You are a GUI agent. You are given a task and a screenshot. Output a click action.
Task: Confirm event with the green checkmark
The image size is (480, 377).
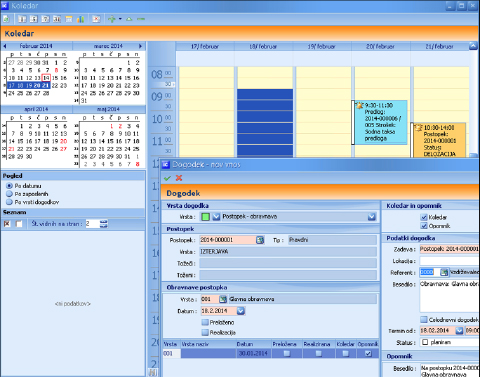(167, 178)
